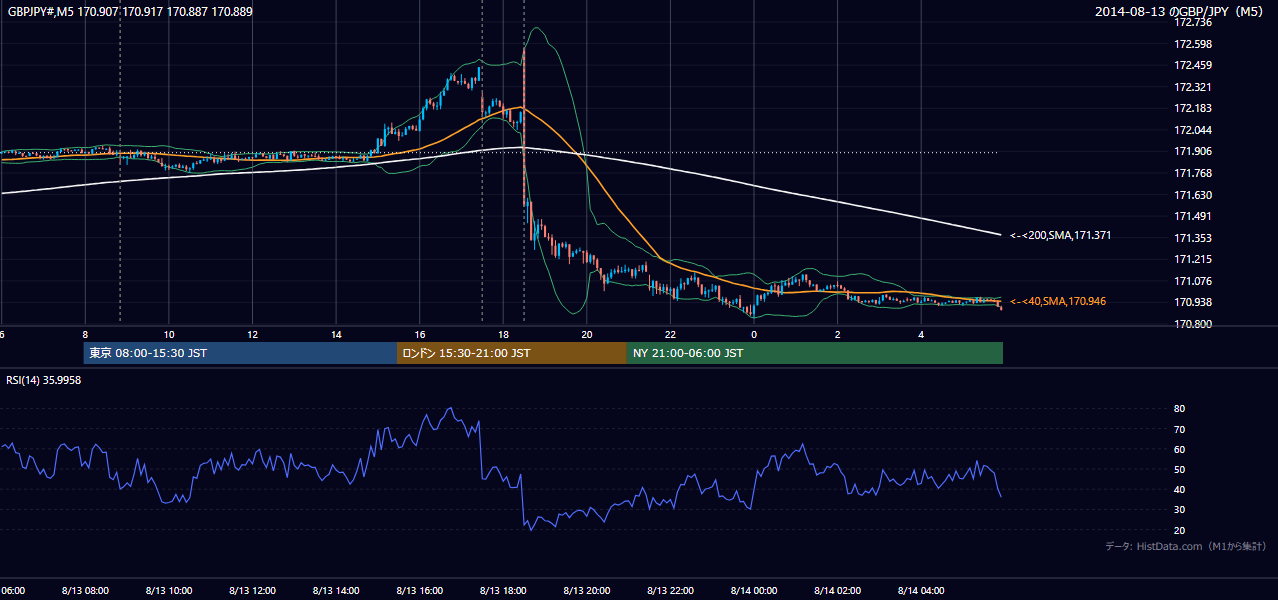Click hour label 16 under the price chart

[420, 334]
